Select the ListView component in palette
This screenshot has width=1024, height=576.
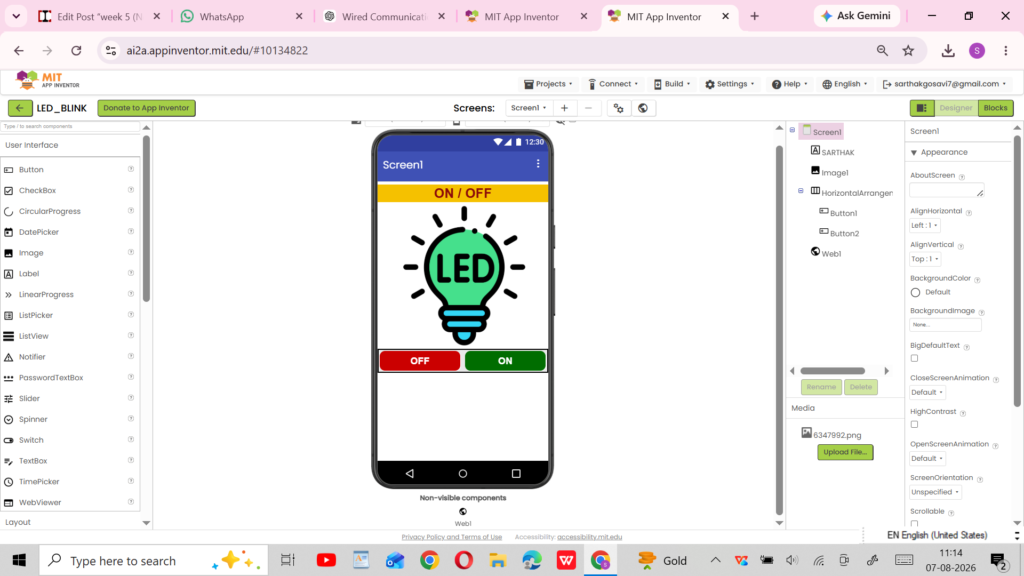pyautogui.click(x=33, y=336)
